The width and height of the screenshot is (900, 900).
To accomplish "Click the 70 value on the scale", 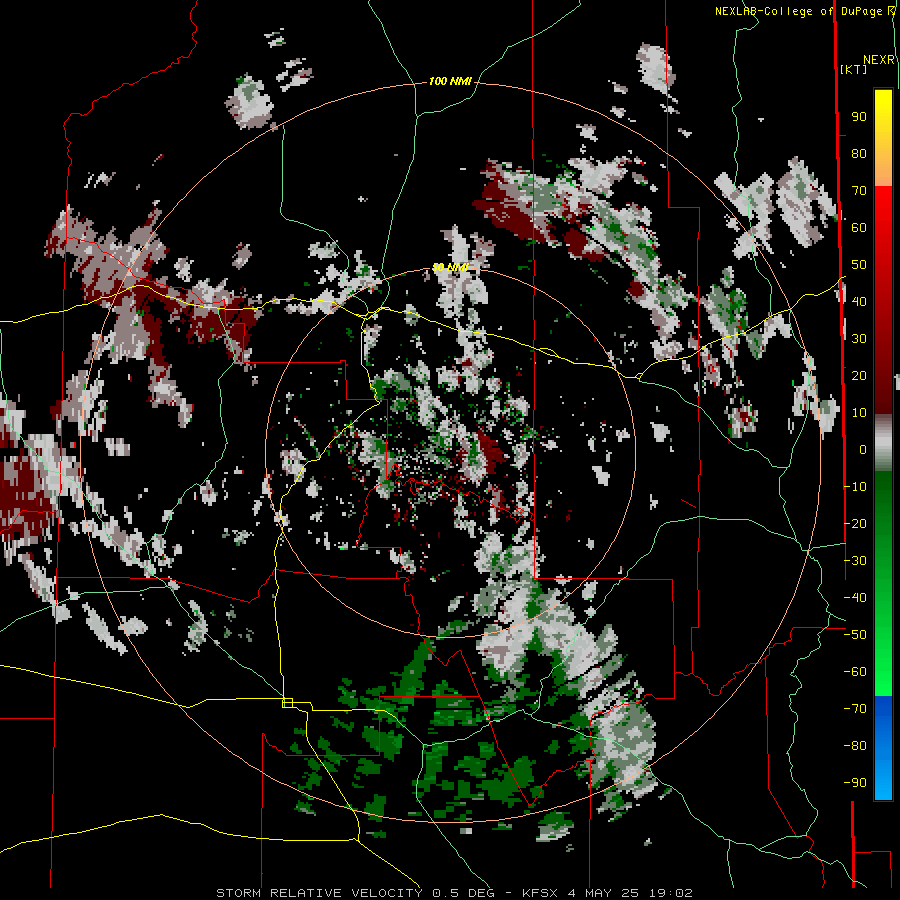I will pos(859,191).
